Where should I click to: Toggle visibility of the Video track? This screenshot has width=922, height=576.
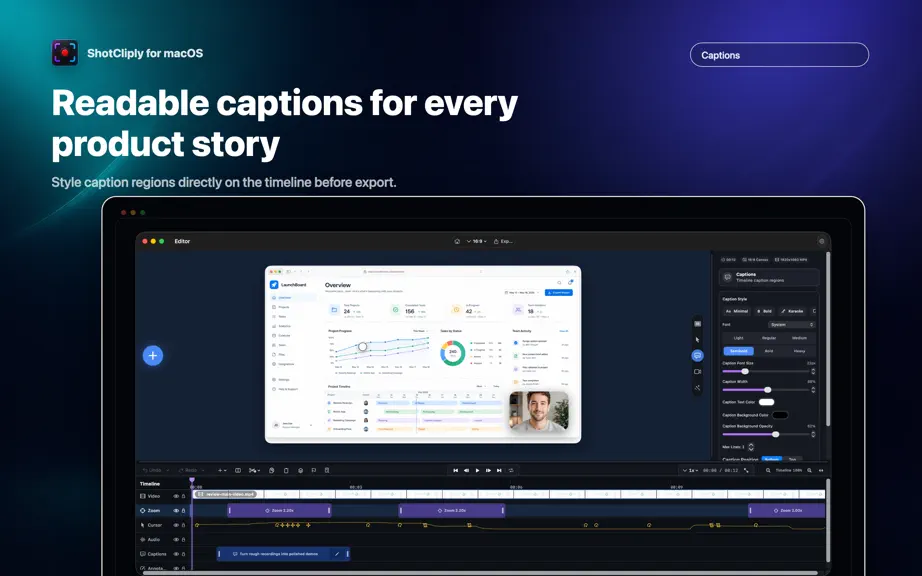(x=176, y=496)
